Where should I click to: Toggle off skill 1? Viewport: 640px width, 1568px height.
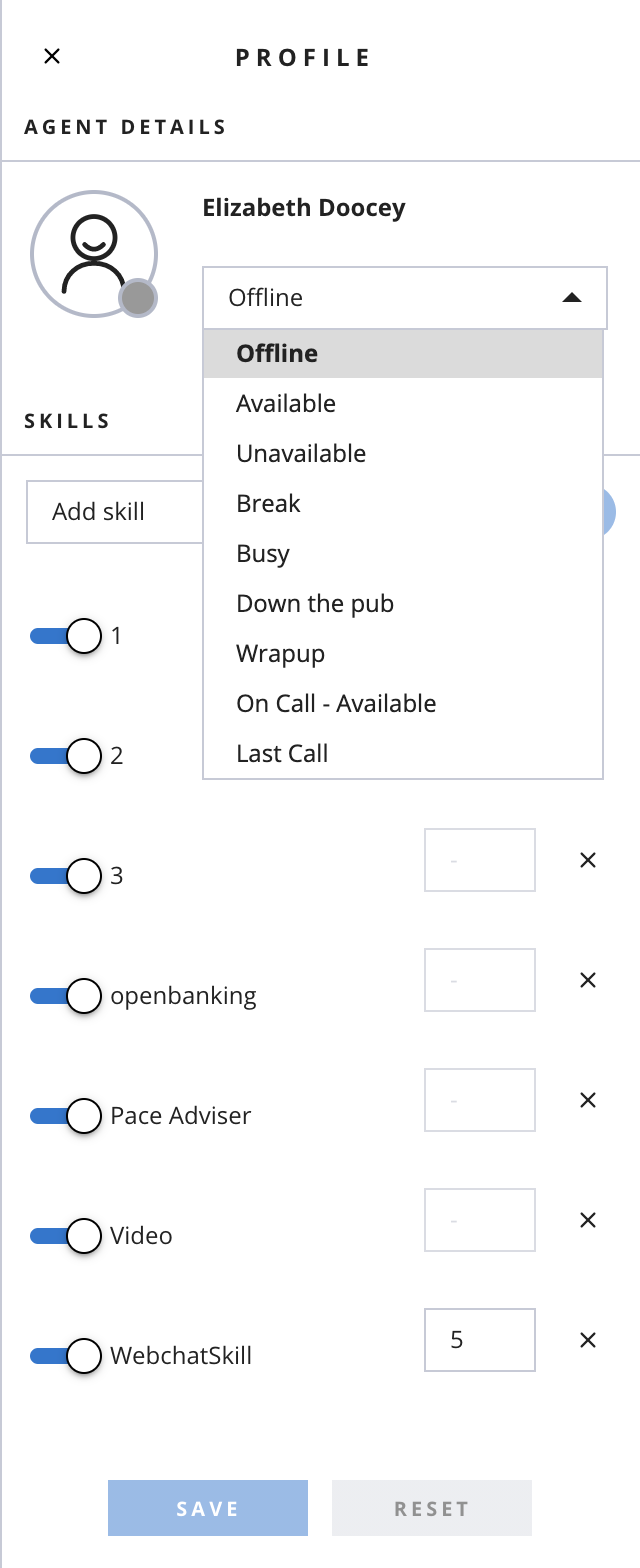click(66, 636)
